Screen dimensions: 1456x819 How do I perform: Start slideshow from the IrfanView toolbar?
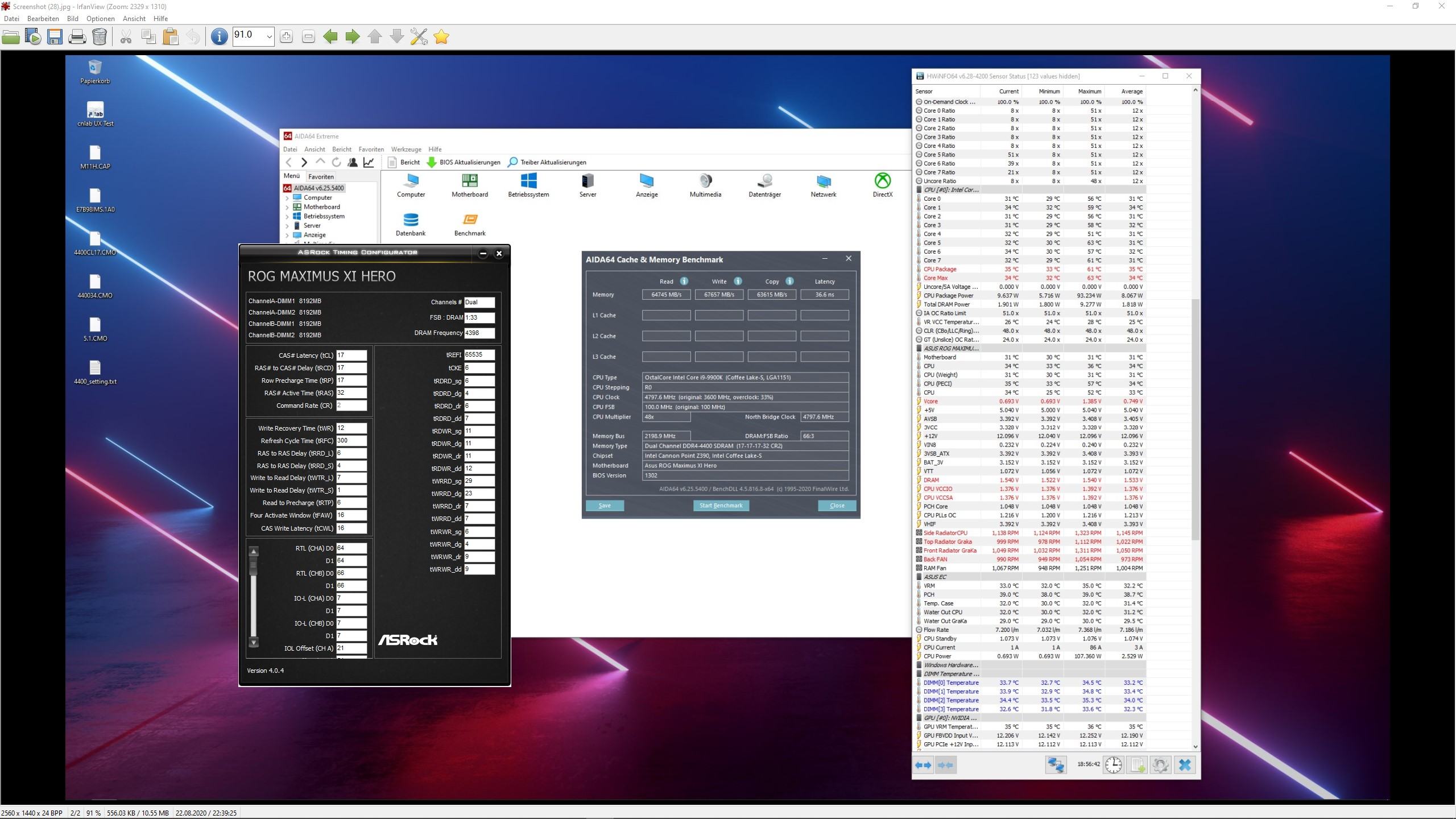(x=33, y=37)
